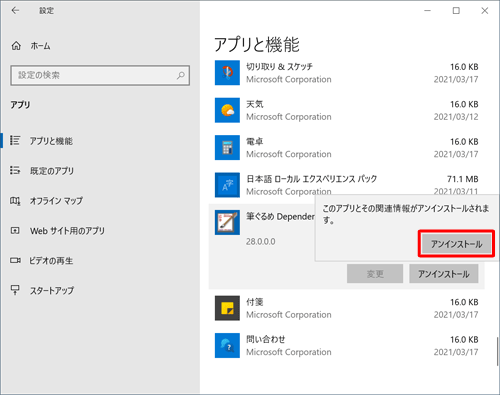Click the search magnifier icon

[x=181, y=75]
